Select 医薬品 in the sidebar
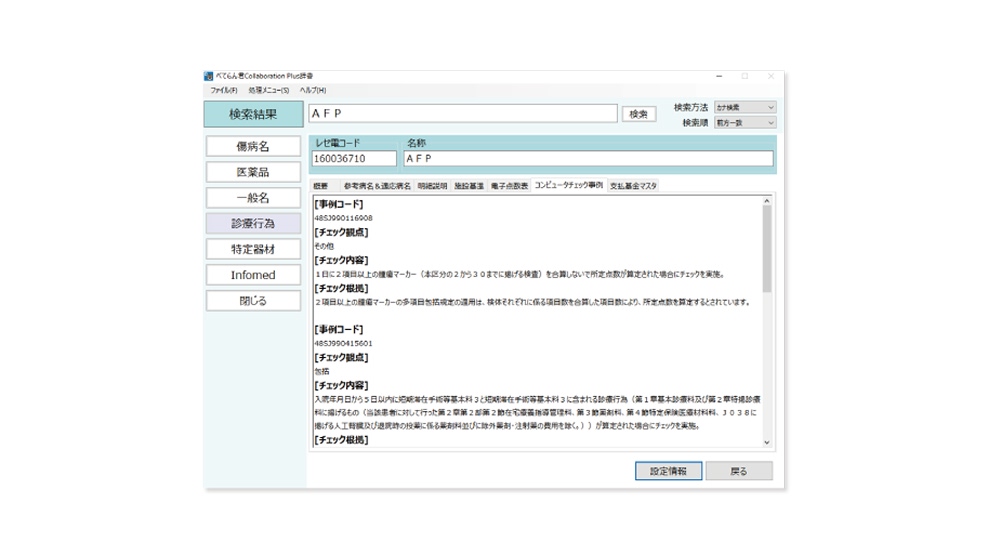 [x=252, y=172]
